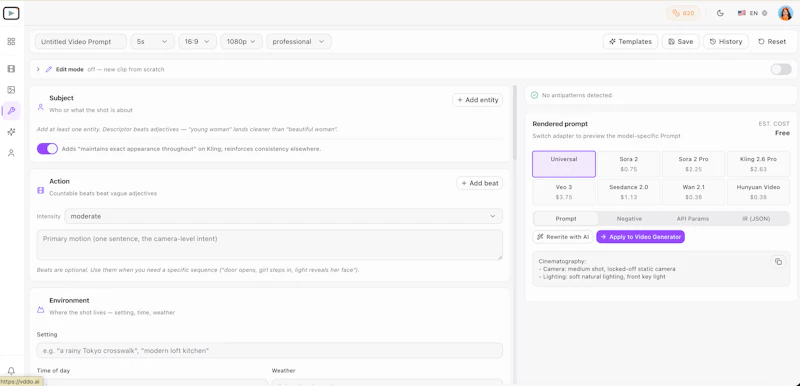Click the Environment section icon
The image size is (800, 386).
coord(41,310)
